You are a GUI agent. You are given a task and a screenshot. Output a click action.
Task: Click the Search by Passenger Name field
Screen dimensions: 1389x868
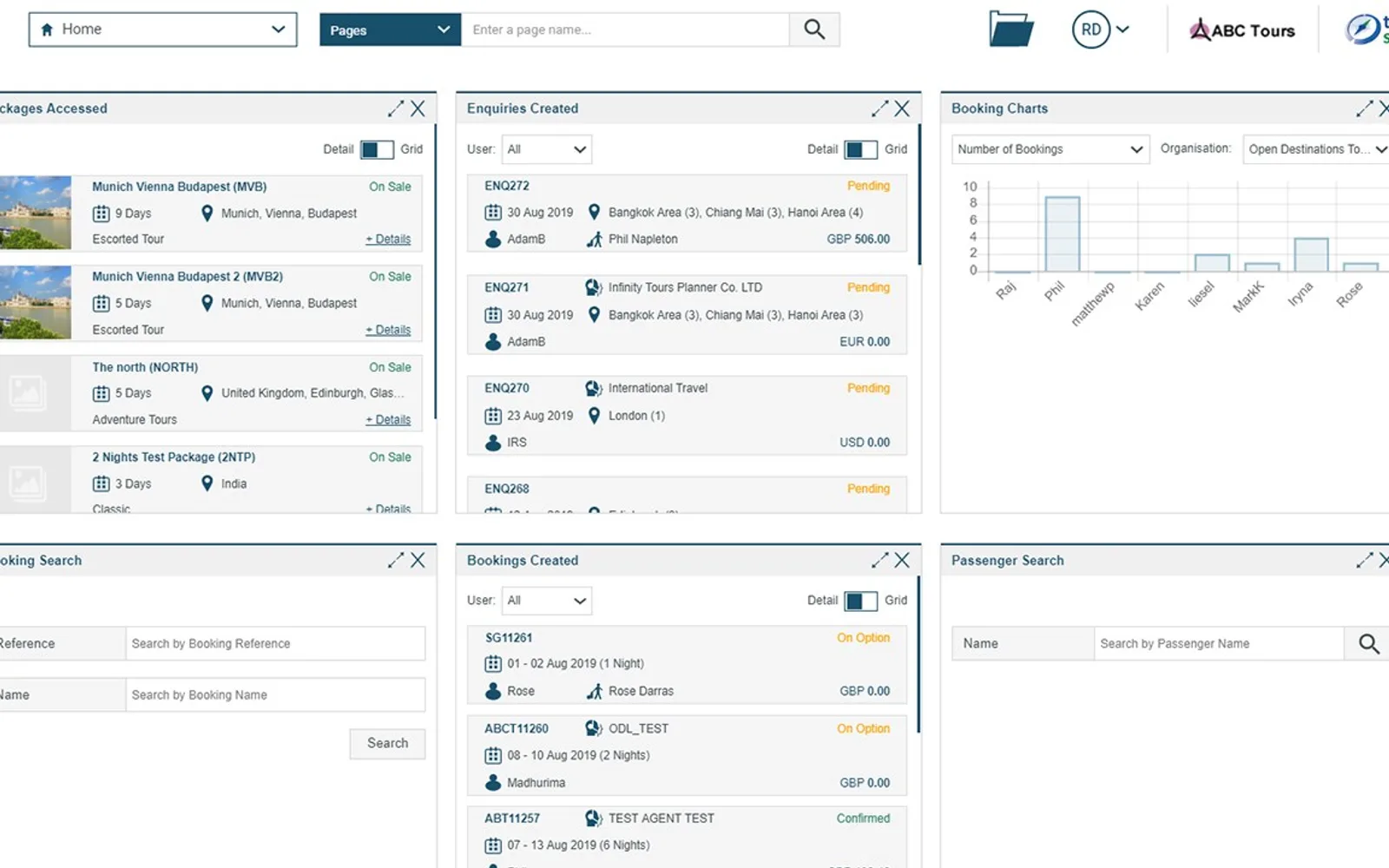tap(1219, 643)
